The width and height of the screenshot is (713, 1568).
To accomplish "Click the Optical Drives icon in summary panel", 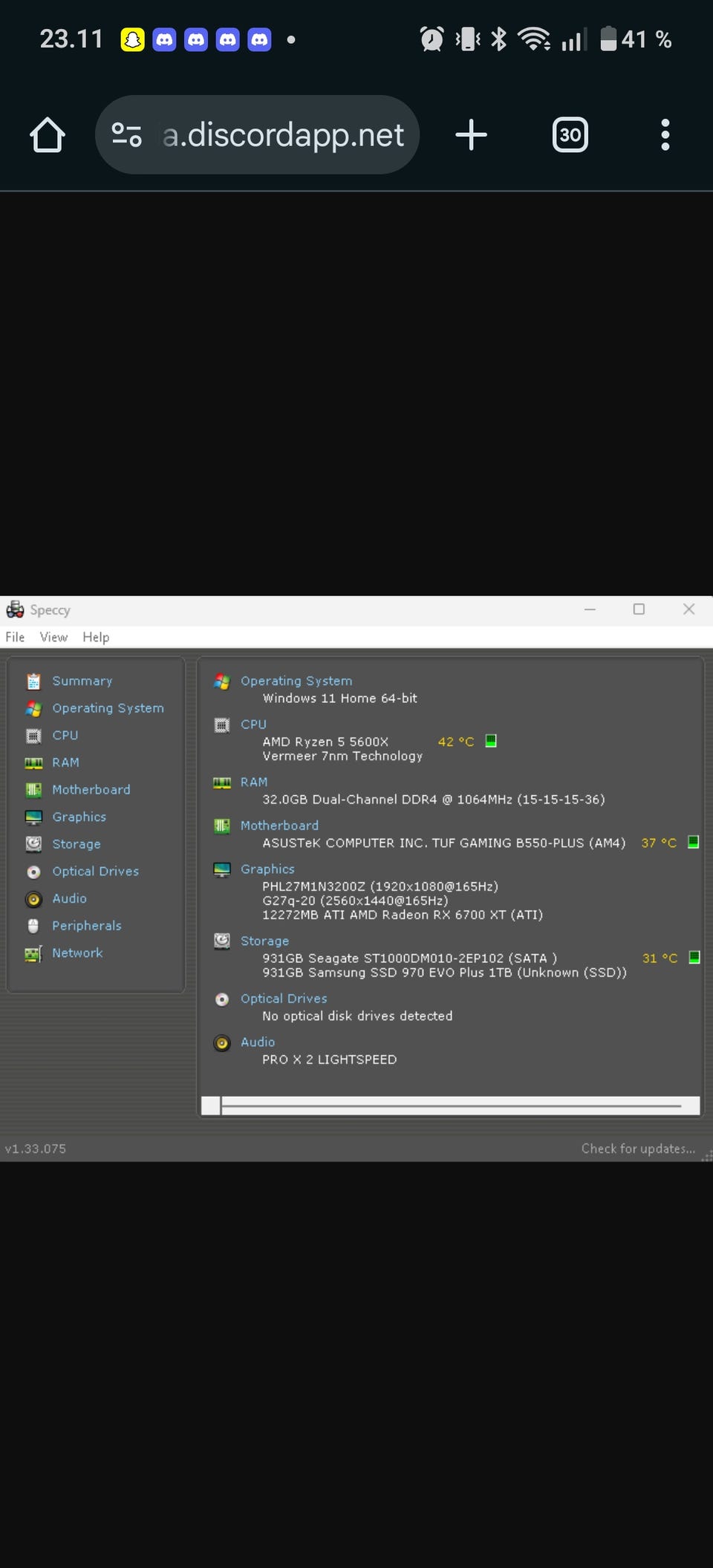I will point(222,999).
